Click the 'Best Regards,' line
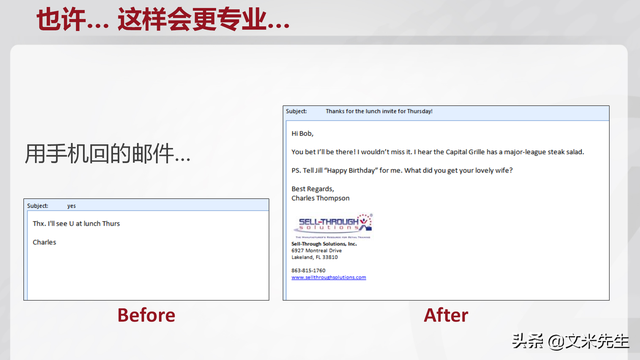Image resolution: width=640 pixels, height=360 pixels. [313, 189]
